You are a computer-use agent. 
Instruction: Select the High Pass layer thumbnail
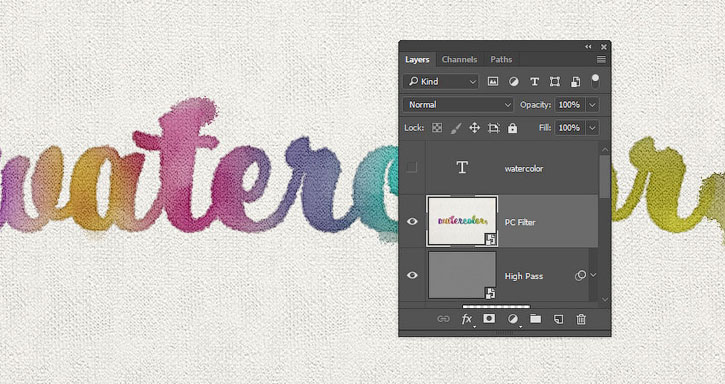(462, 275)
